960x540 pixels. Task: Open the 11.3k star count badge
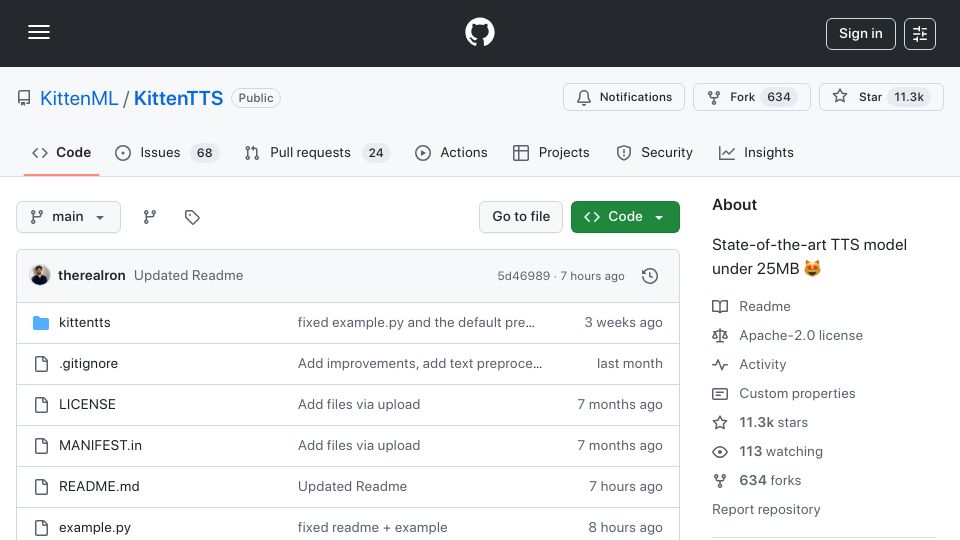click(x=909, y=97)
